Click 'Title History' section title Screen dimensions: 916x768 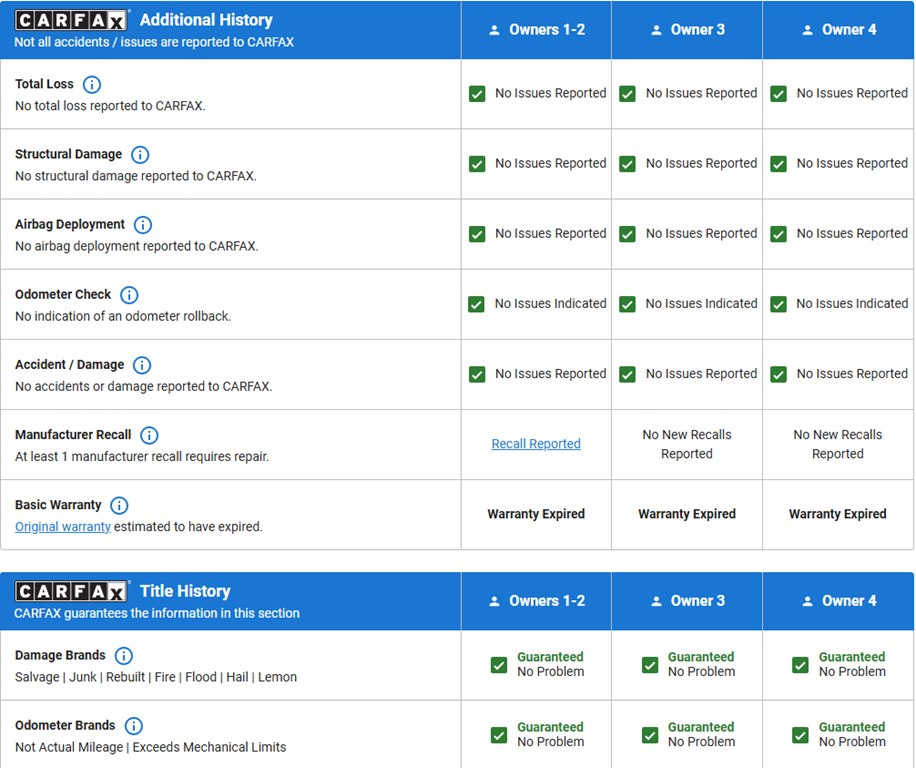pyautogui.click(x=185, y=591)
